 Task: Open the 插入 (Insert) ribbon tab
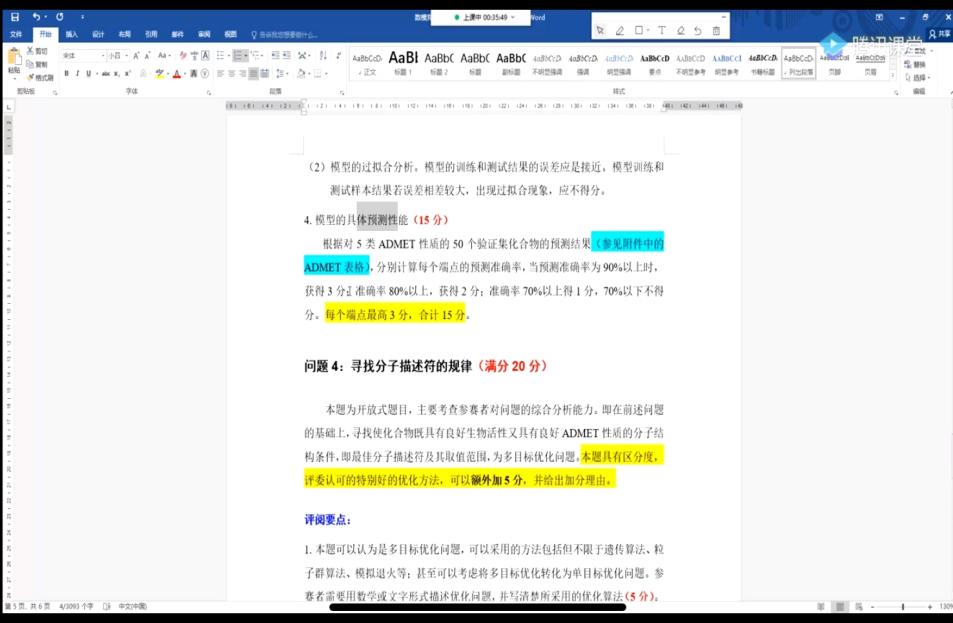click(x=72, y=34)
